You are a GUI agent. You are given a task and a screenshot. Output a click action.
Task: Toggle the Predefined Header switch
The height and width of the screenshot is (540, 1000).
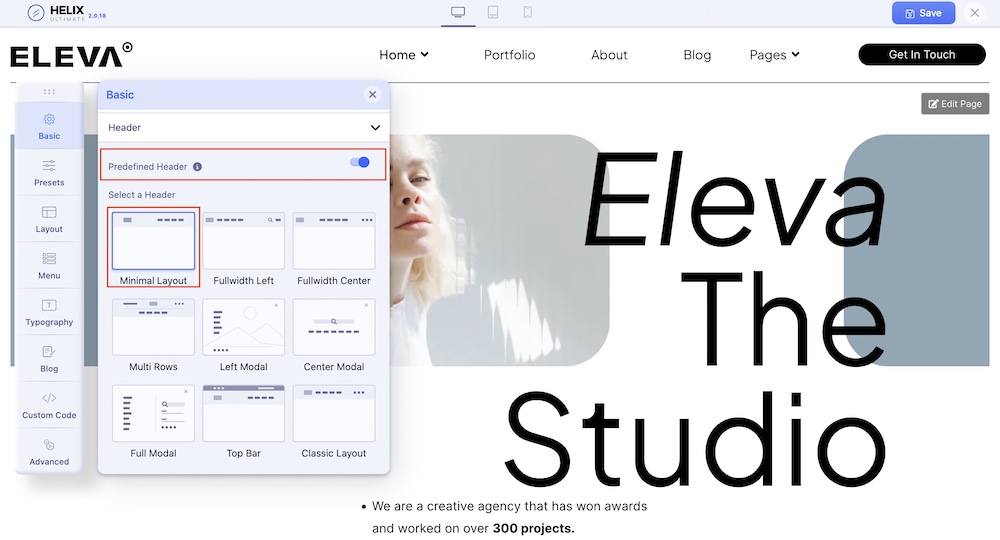[360, 163]
